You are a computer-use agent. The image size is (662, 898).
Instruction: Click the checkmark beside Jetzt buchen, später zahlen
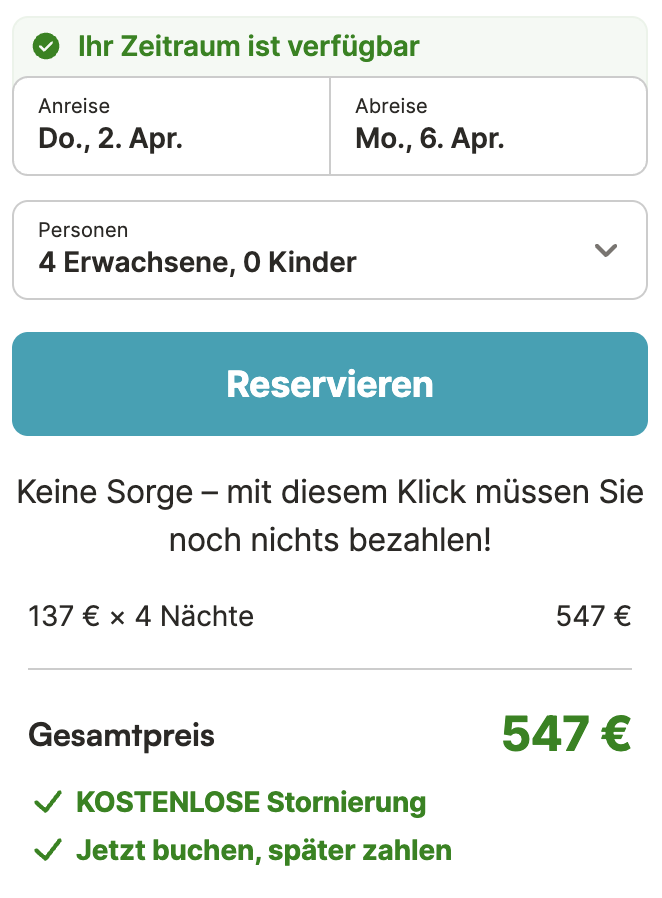click(47, 850)
